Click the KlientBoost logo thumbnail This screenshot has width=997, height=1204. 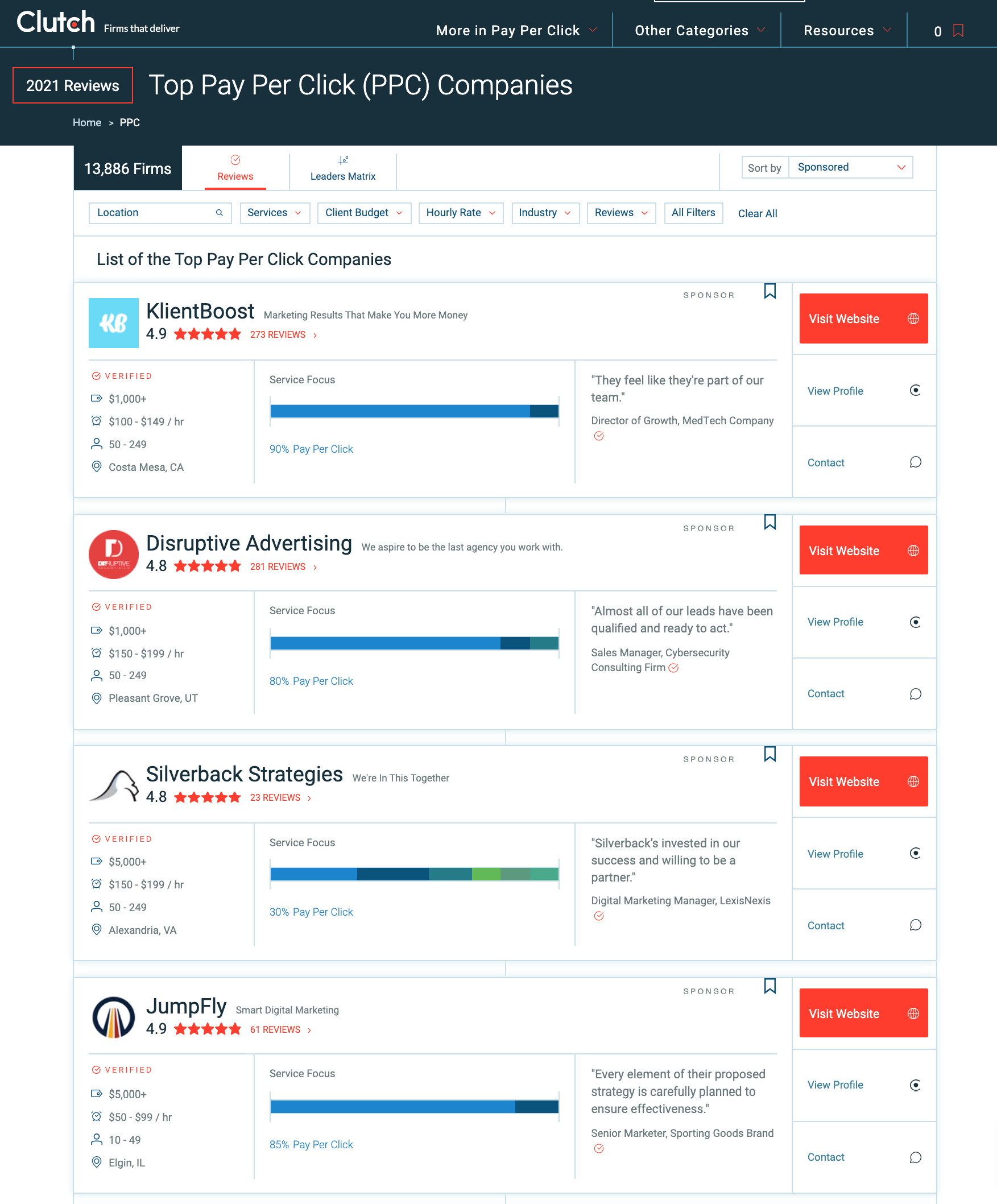[114, 323]
